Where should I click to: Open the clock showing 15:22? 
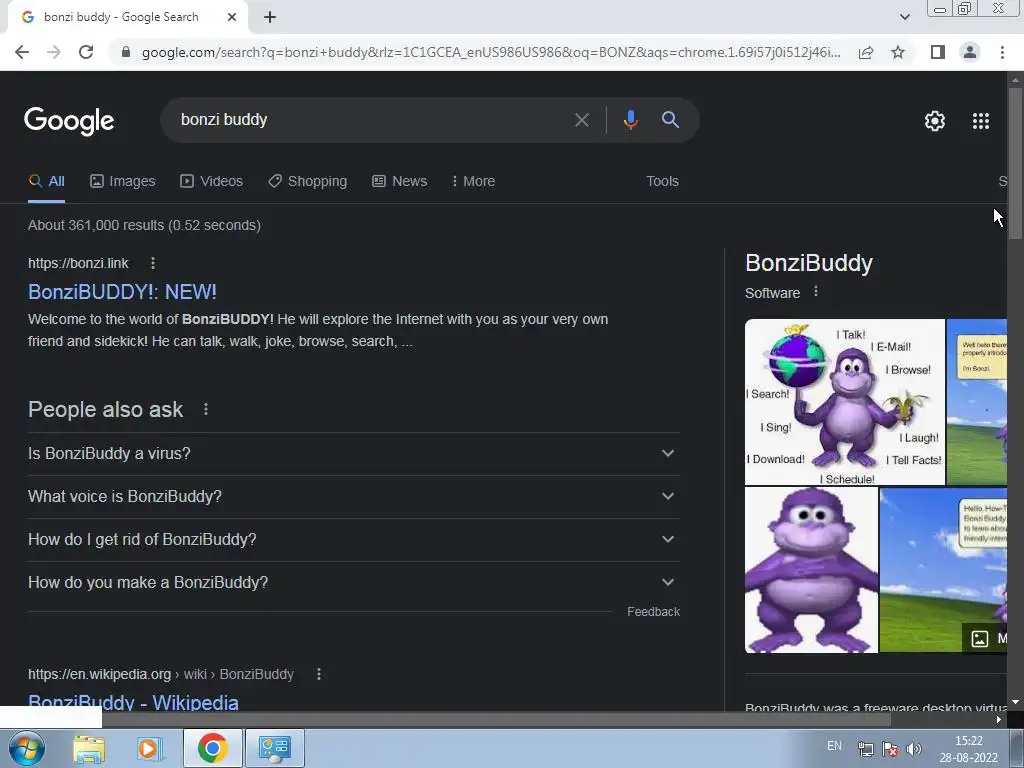click(969, 749)
